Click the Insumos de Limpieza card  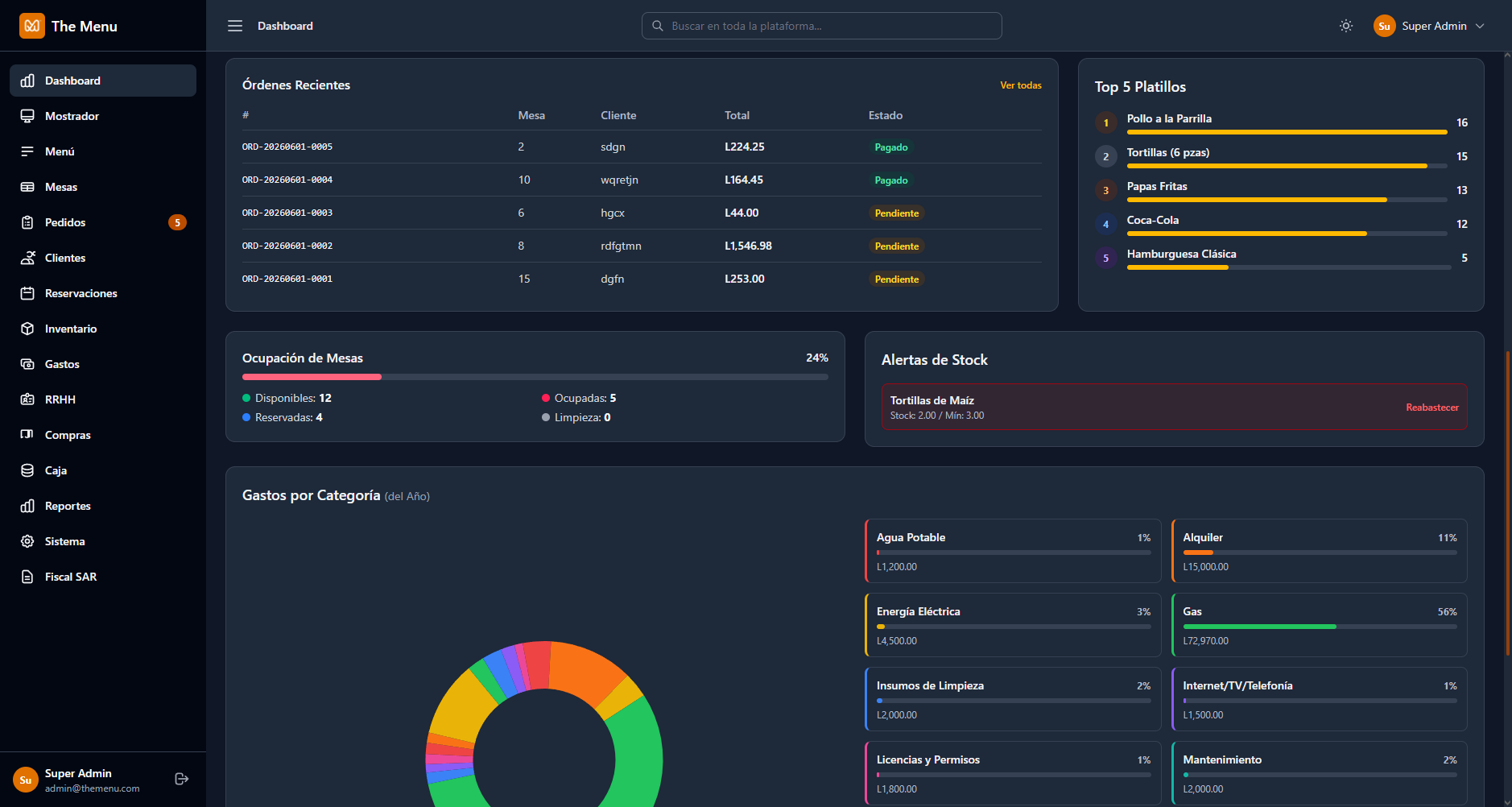point(1013,699)
